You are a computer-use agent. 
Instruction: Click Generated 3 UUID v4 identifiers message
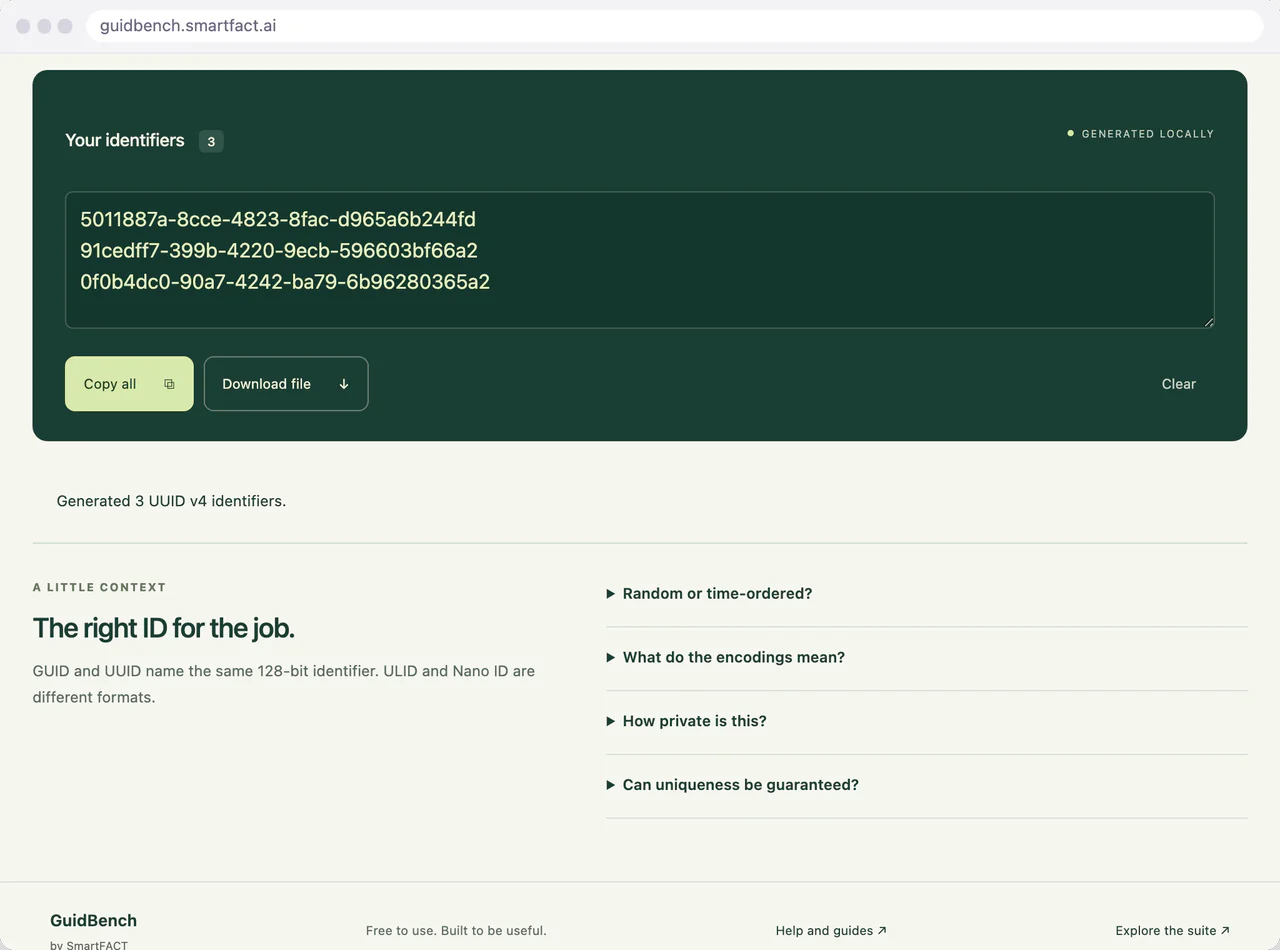[171, 501]
